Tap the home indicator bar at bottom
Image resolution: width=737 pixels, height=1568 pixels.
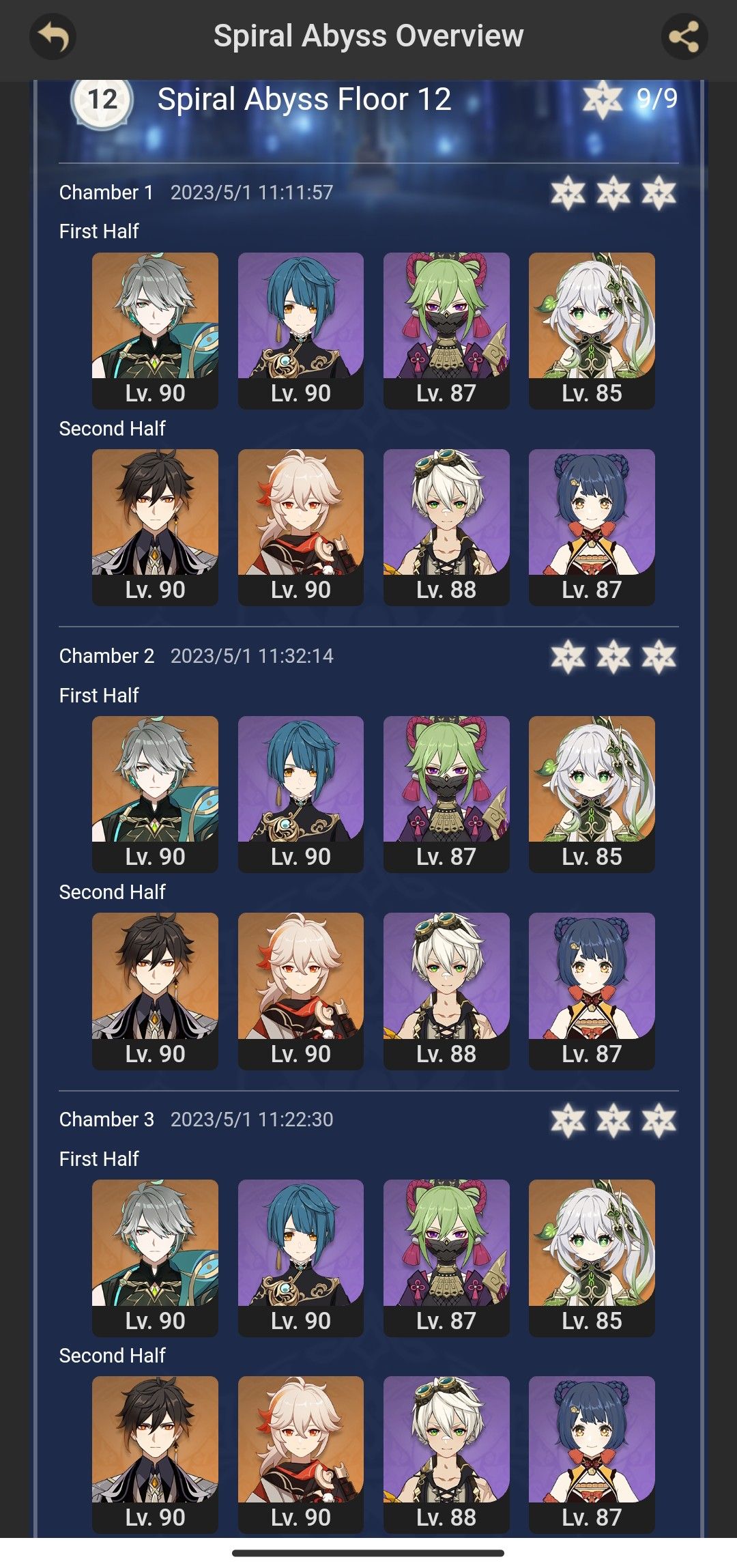[368, 1553]
